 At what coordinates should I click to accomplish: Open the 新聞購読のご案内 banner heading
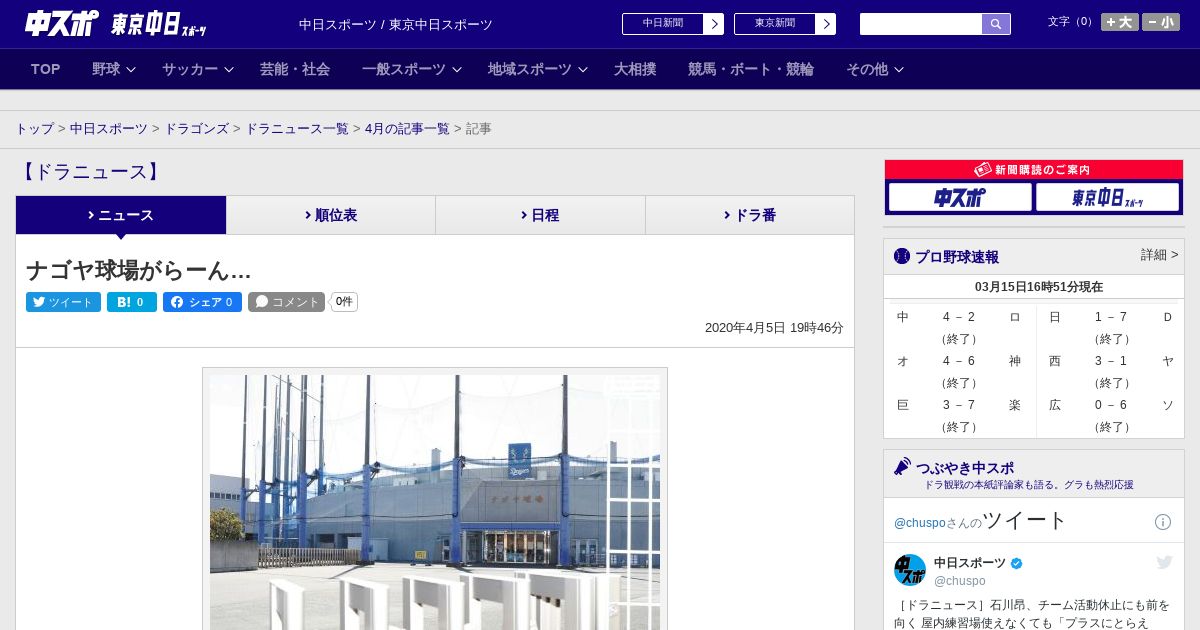pos(1034,170)
